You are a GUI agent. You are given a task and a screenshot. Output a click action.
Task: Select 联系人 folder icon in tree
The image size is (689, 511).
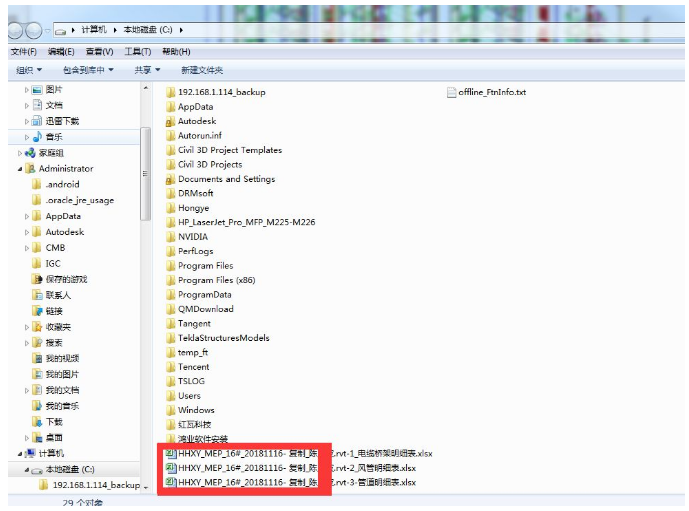37,295
